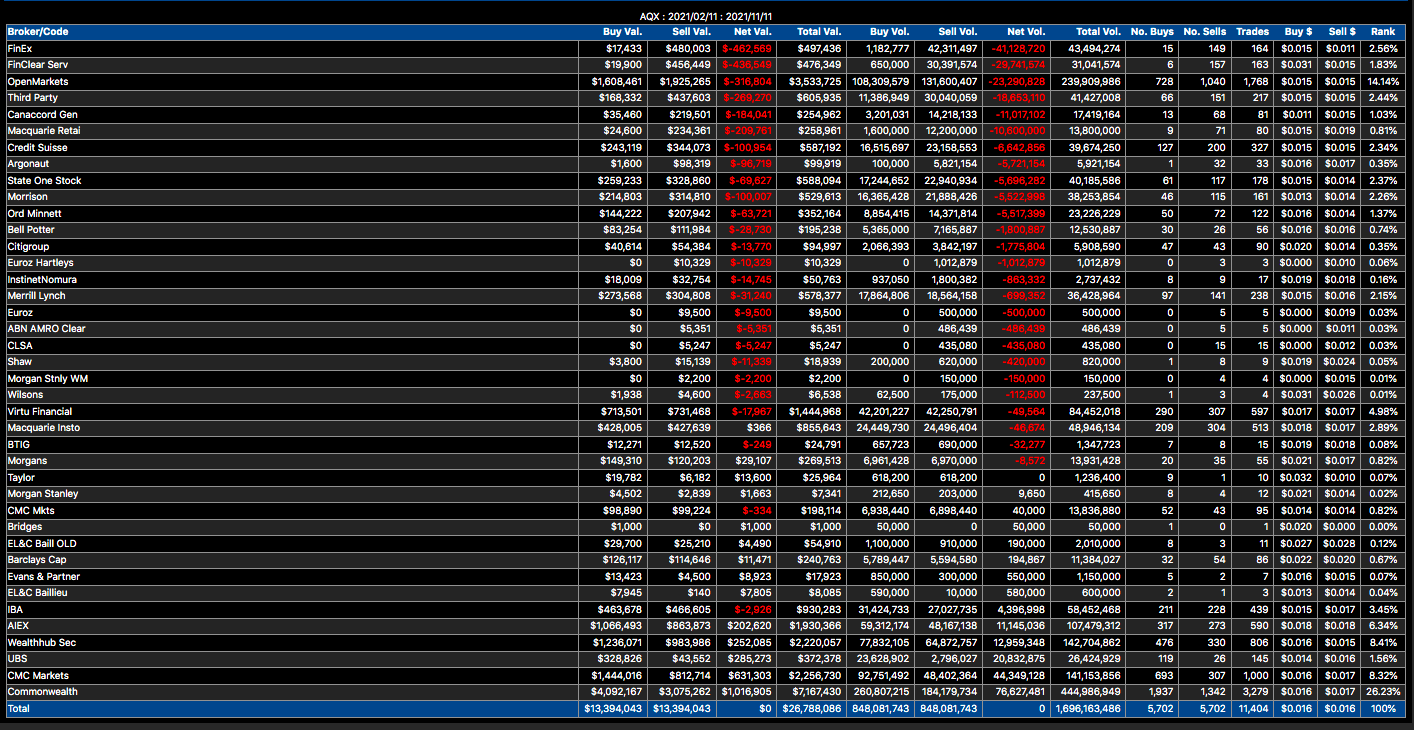Click AIEX rank value 6.34%
Image resolution: width=1414 pixels, height=730 pixels.
[1385, 626]
